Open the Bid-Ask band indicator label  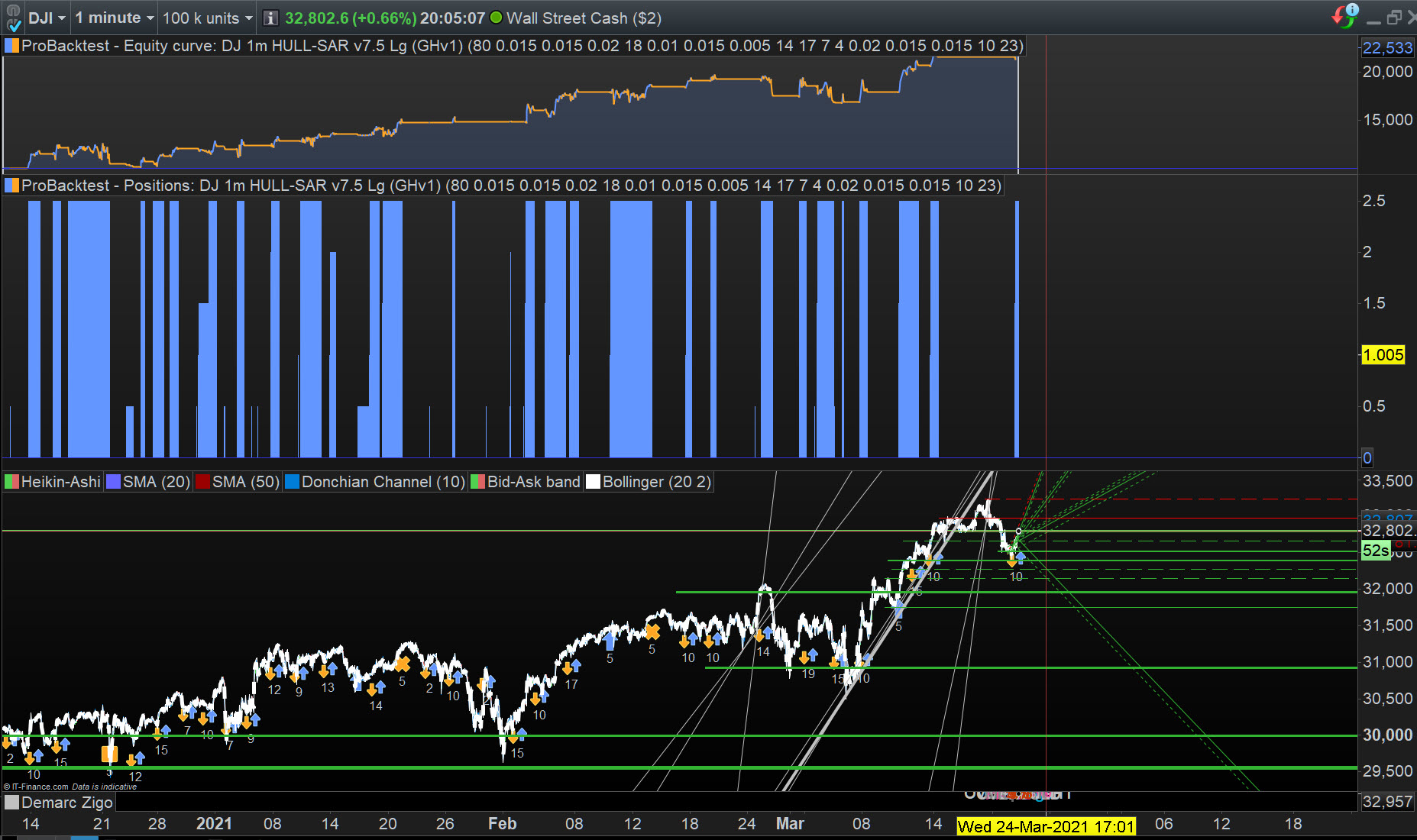point(526,482)
